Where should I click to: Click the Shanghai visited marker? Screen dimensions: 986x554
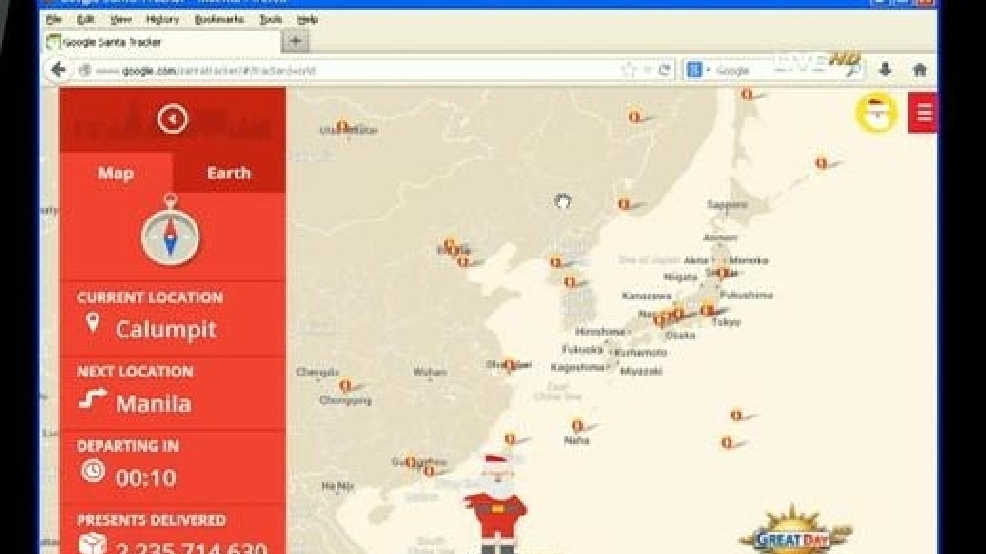tap(510, 365)
